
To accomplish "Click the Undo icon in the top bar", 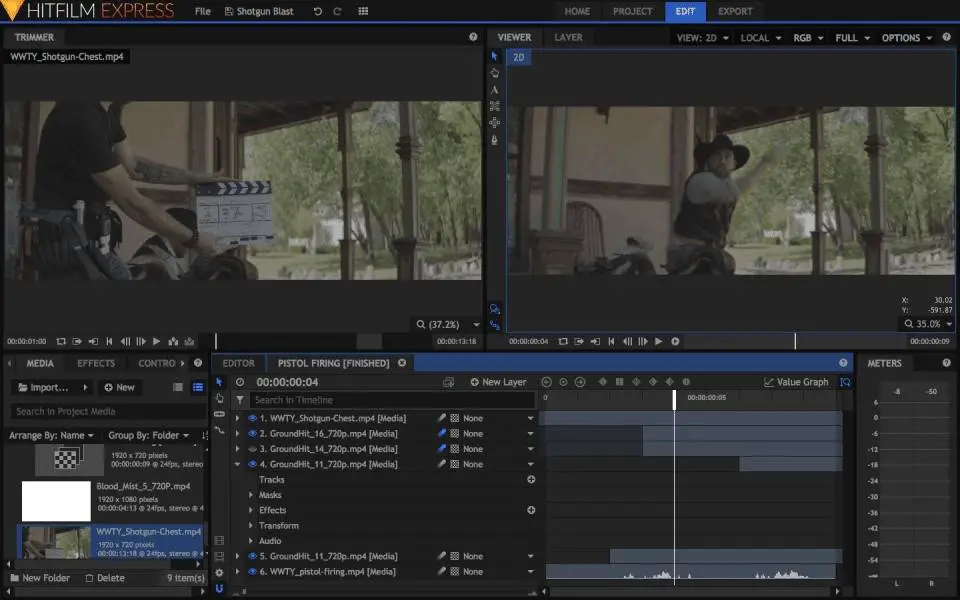I will coord(318,11).
